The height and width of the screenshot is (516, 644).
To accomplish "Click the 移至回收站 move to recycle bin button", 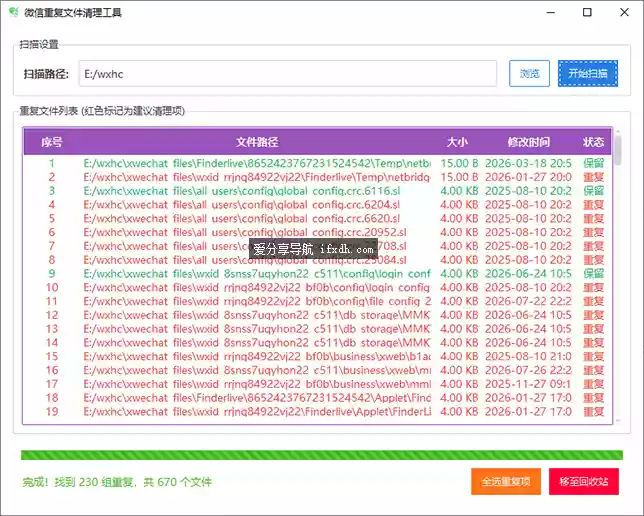I will tap(584, 481).
